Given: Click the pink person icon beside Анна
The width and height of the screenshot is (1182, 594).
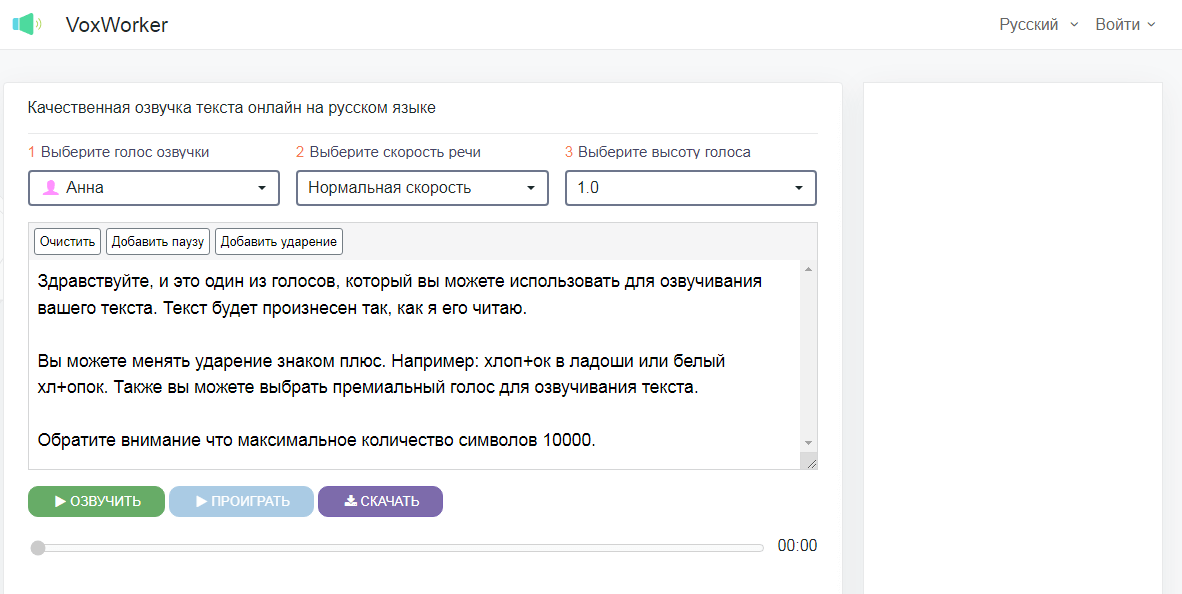Looking at the screenshot, I should click(x=51, y=188).
